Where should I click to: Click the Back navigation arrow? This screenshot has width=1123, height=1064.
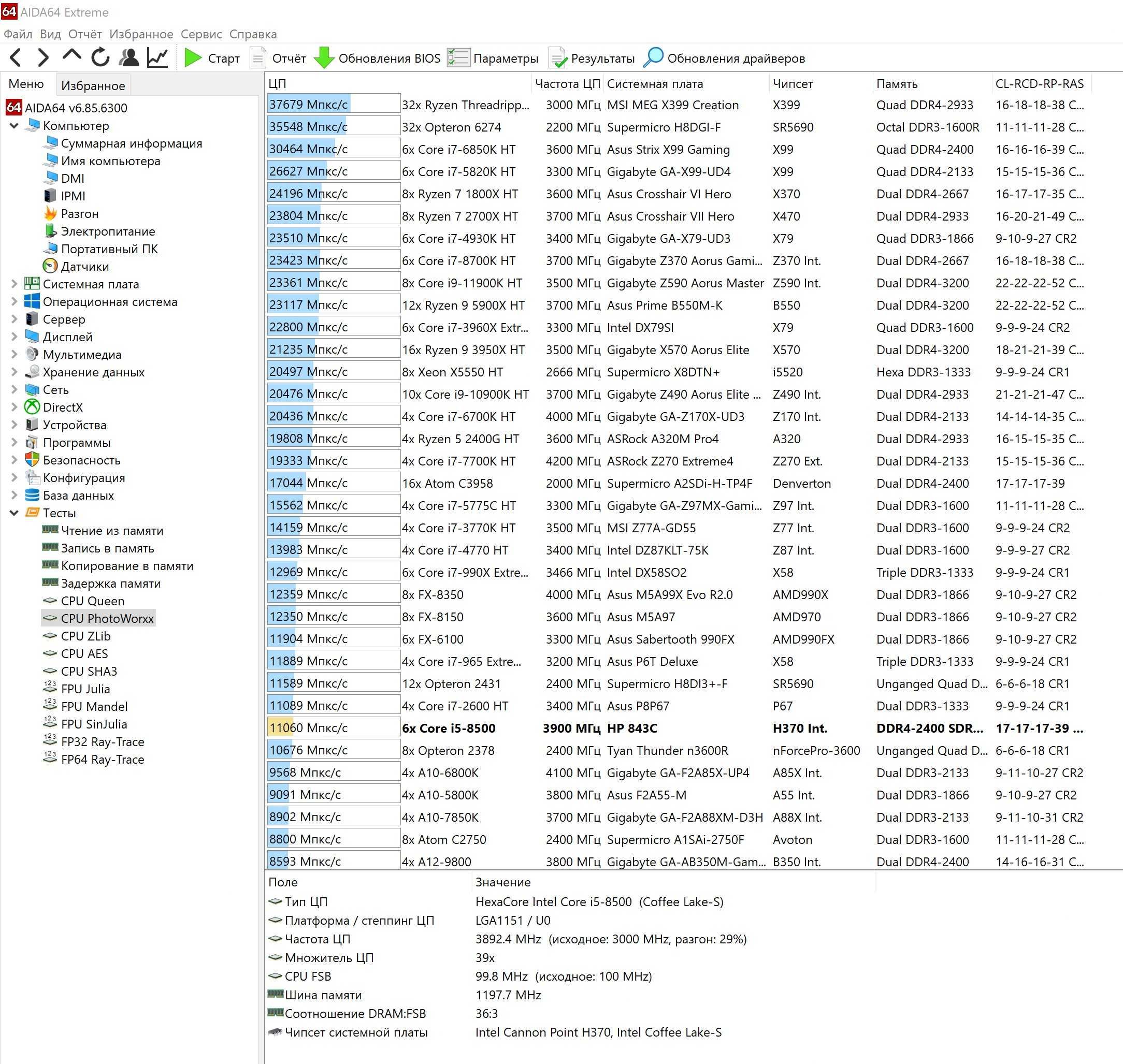click(16, 58)
